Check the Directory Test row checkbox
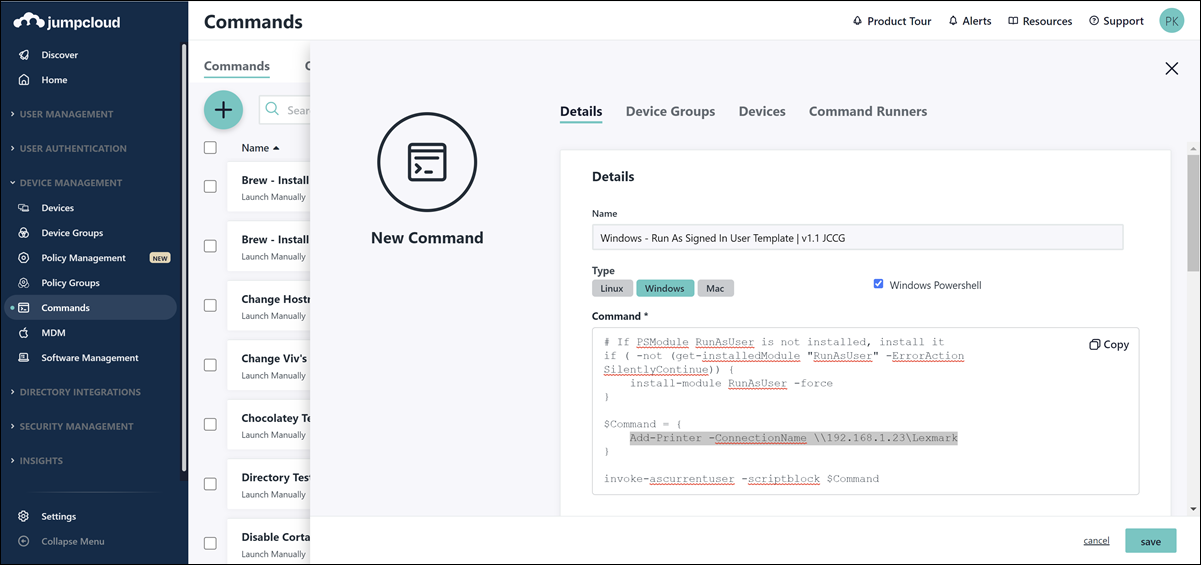Image resolution: width=1201 pixels, height=565 pixels. click(210, 484)
